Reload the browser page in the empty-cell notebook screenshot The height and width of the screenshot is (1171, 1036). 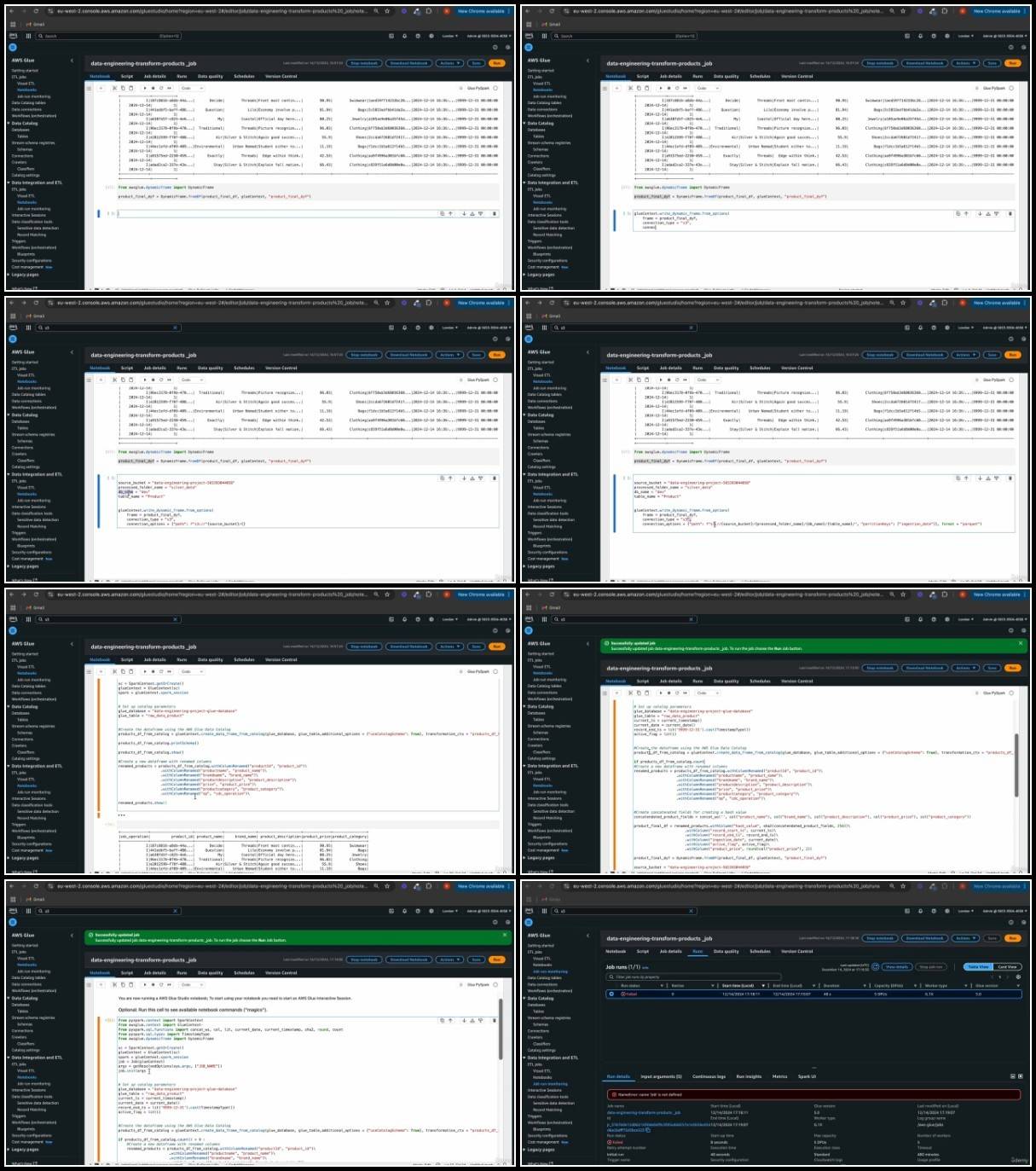tap(36, 11)
